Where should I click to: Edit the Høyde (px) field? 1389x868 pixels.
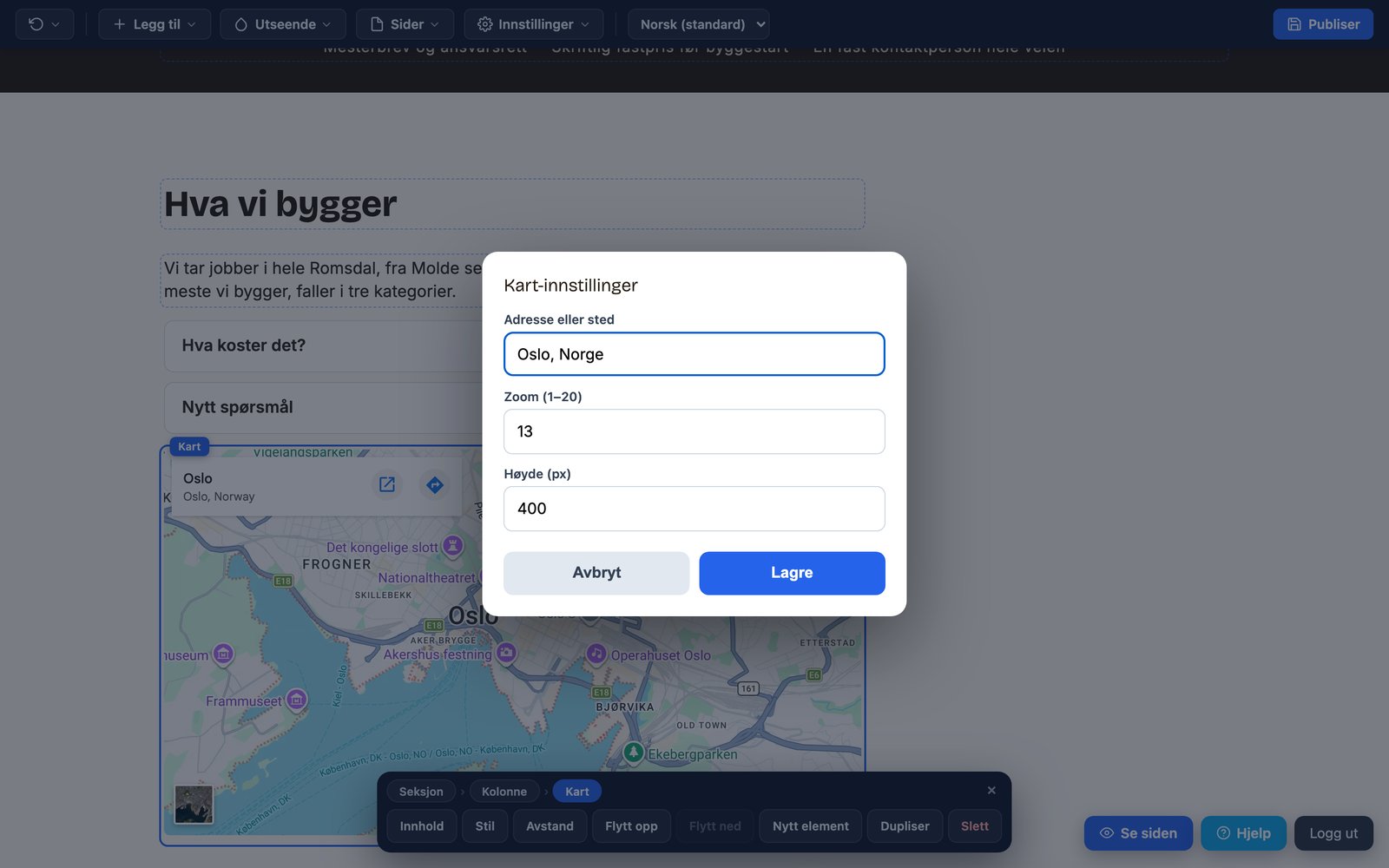tap(694, 509)
